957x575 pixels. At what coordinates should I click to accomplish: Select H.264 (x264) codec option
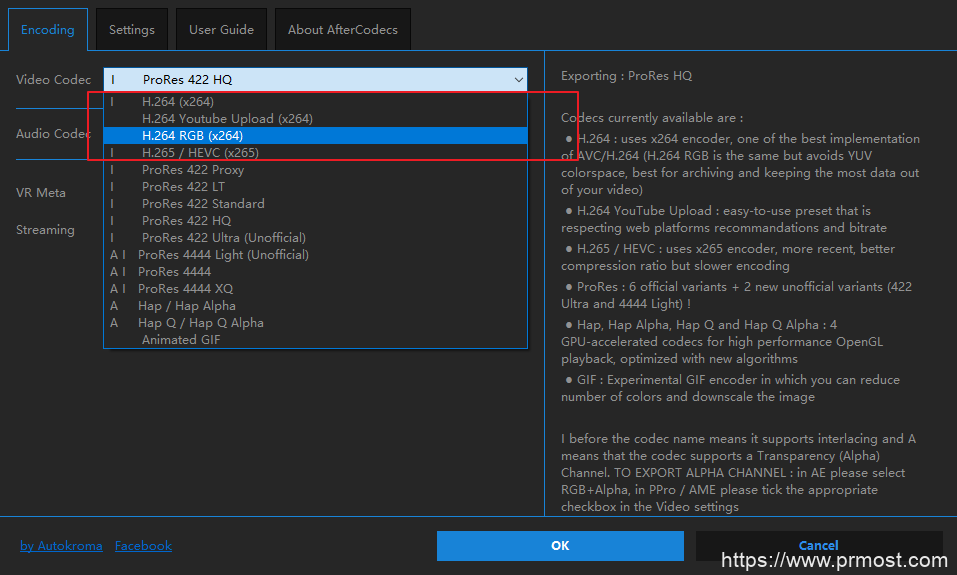tap(316, 101)
